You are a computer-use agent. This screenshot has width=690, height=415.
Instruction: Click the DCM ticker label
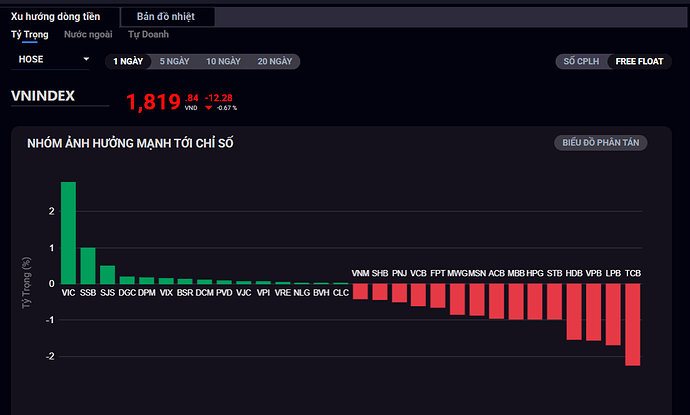pos(205,293)
